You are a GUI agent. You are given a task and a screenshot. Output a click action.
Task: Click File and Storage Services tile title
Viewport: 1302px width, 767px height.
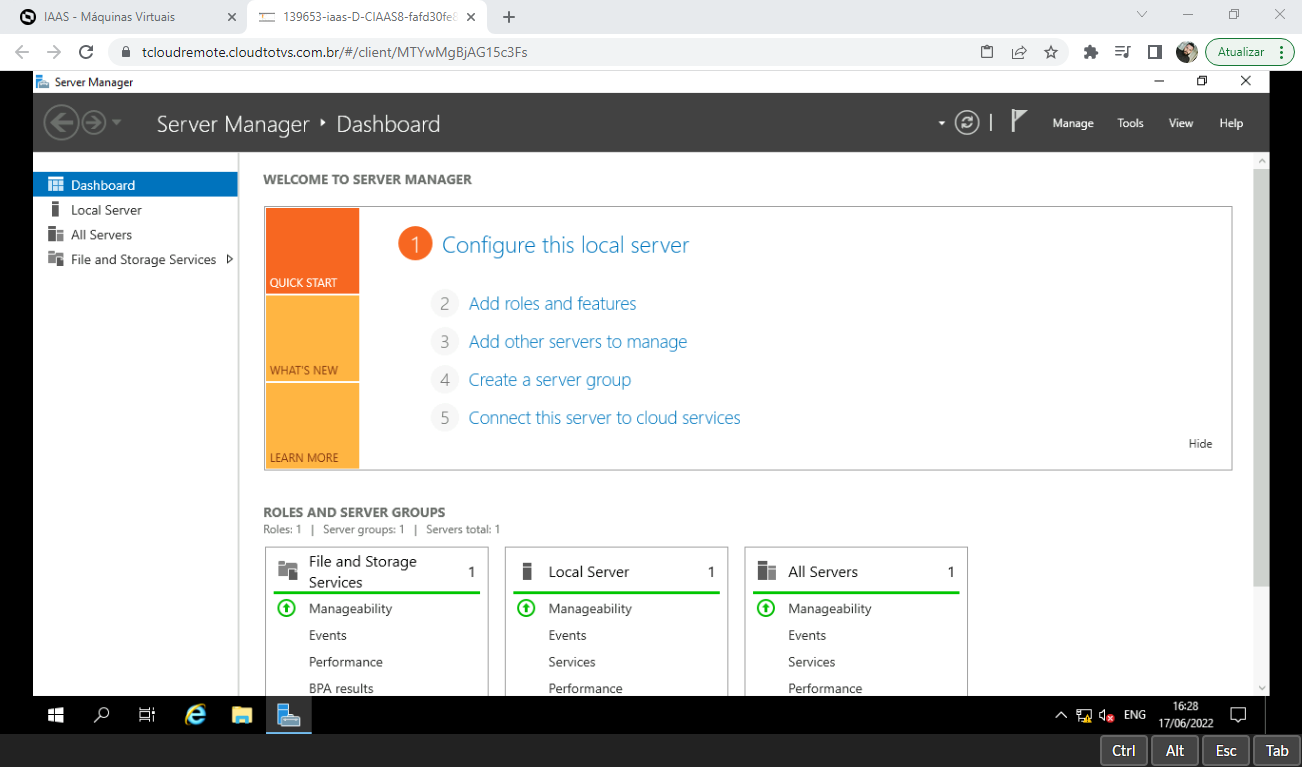363,572
